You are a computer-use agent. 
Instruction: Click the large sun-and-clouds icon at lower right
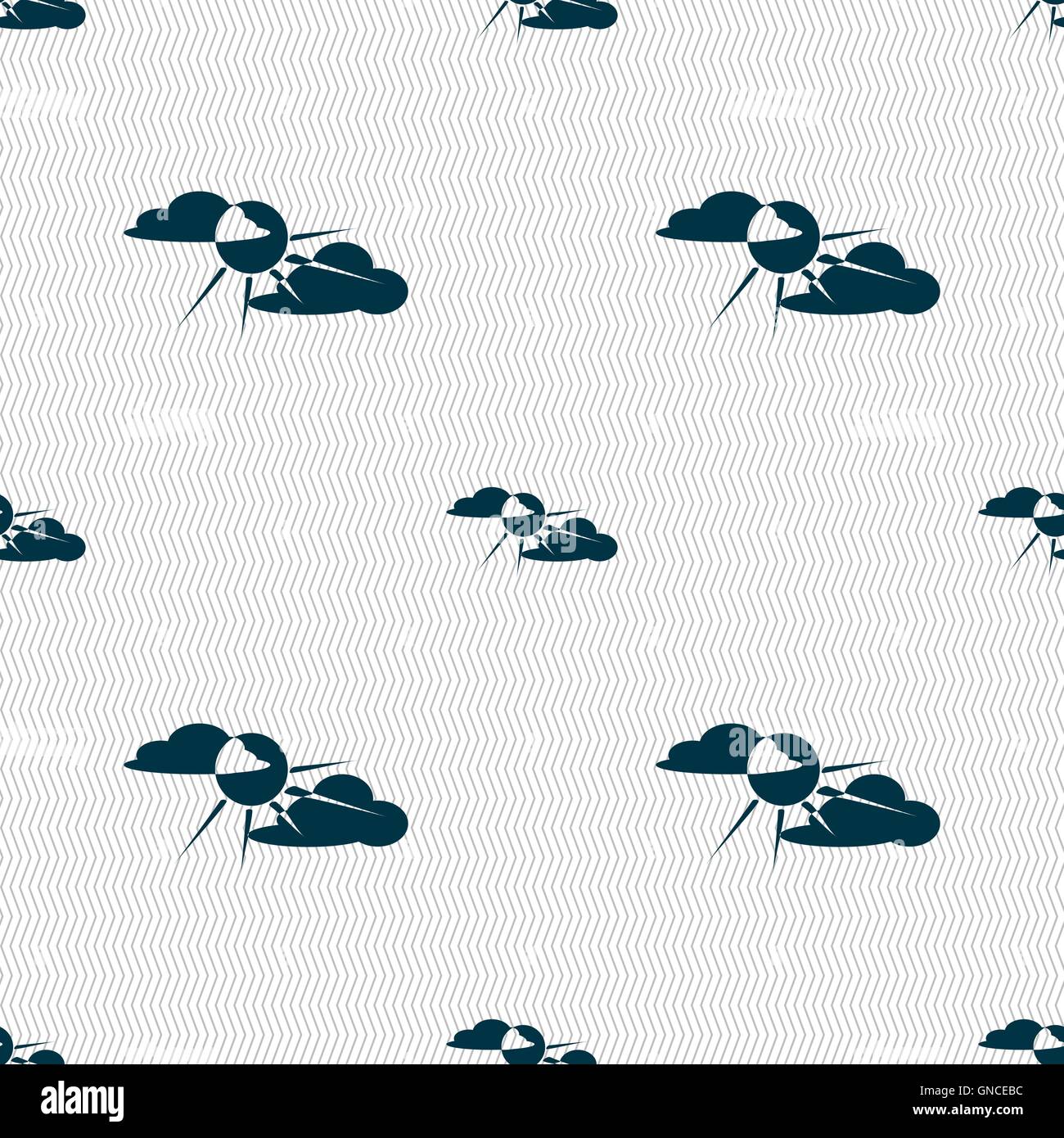point(798,792)
